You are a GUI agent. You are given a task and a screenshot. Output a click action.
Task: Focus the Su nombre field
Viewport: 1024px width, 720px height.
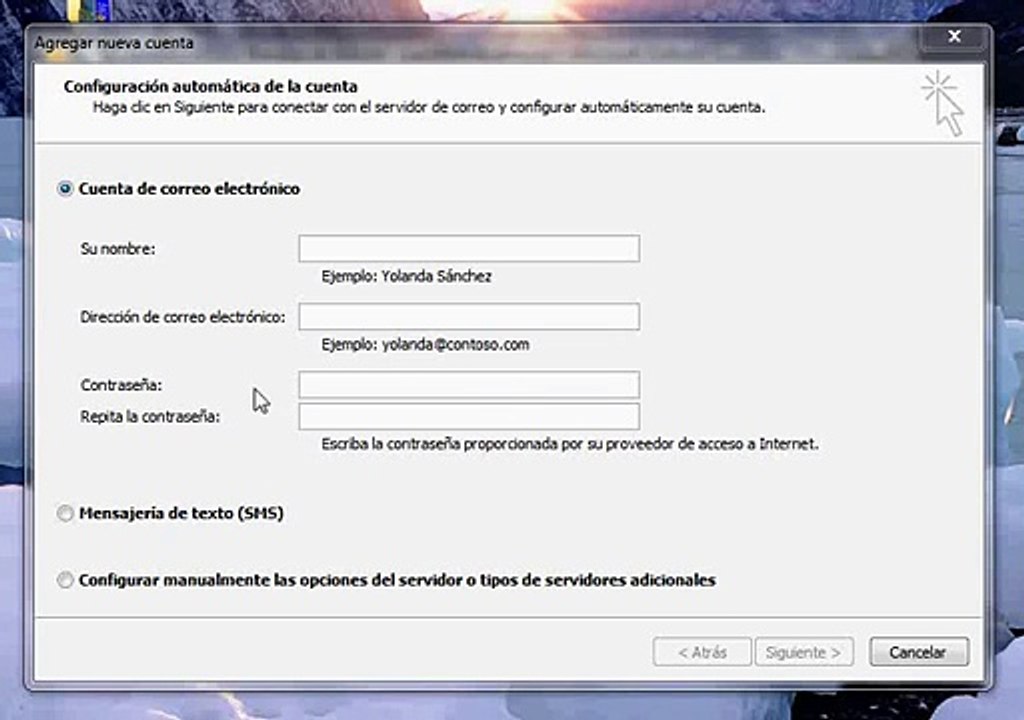pyautogui.click(x=469, y=248)
